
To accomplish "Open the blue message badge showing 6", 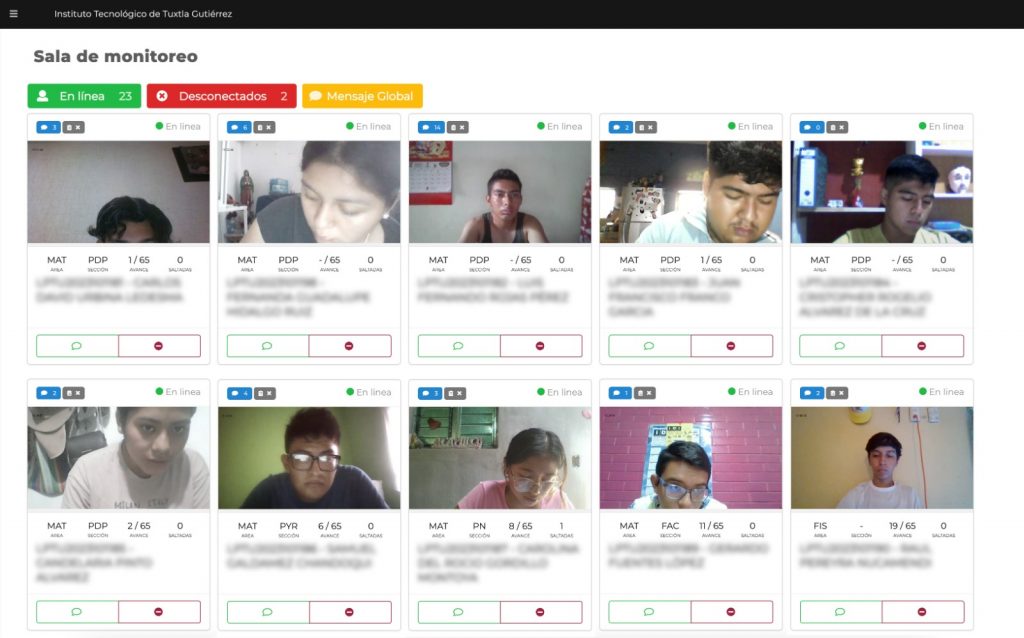I will (x=239, y=127).
